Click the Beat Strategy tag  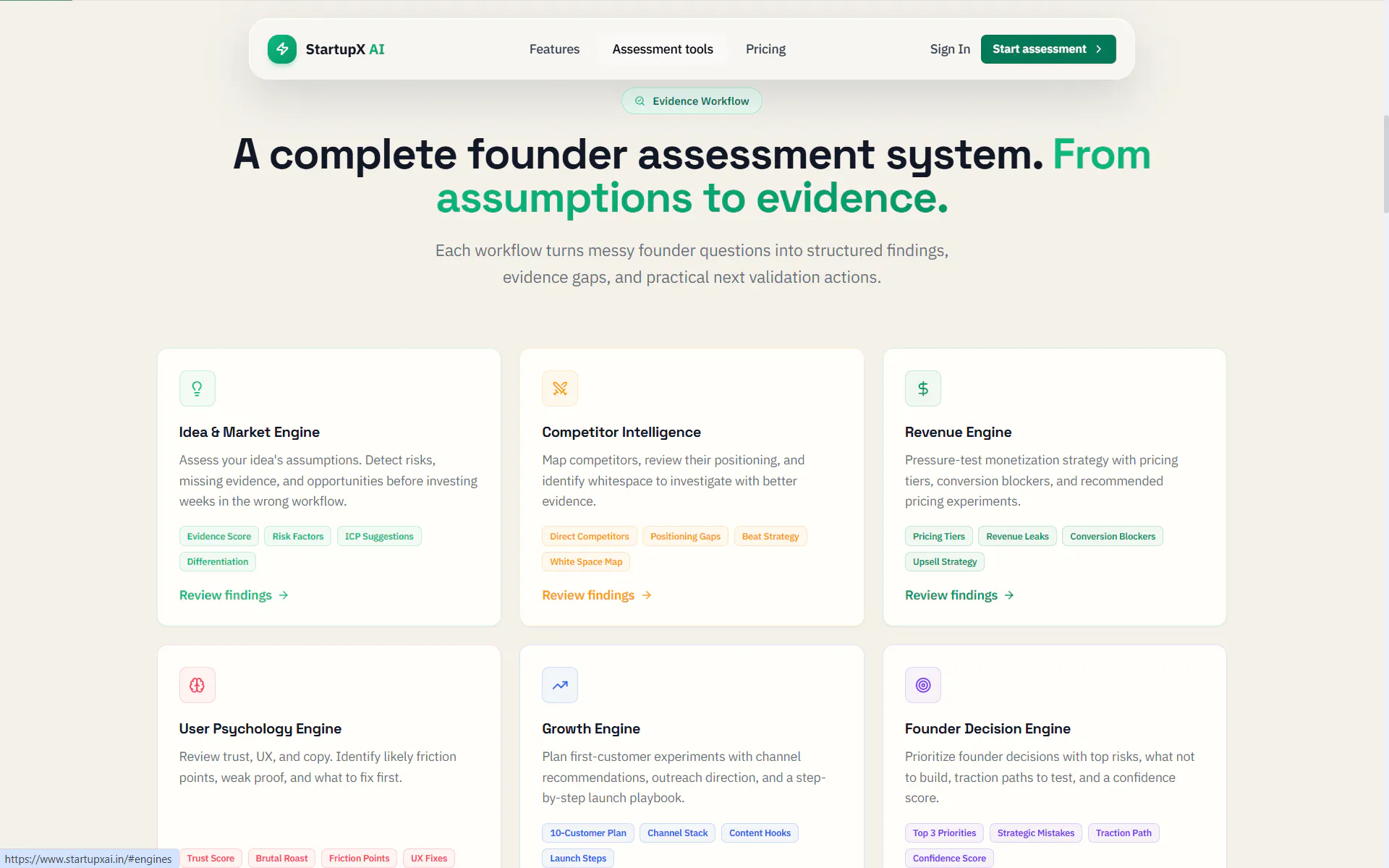770,536
